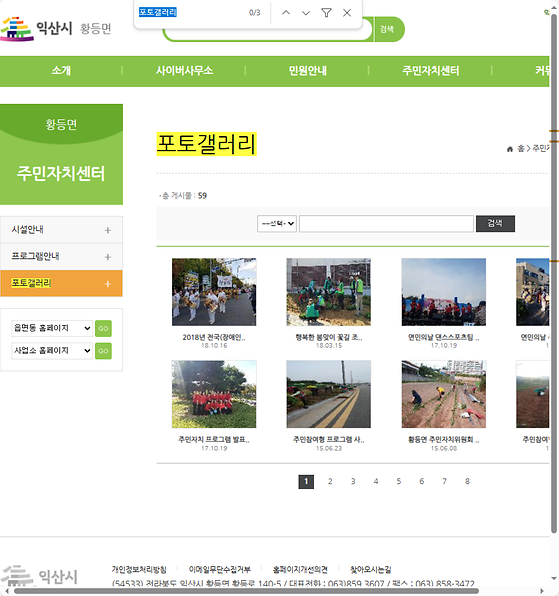Click the Iksan city logo

click(36, 29)
